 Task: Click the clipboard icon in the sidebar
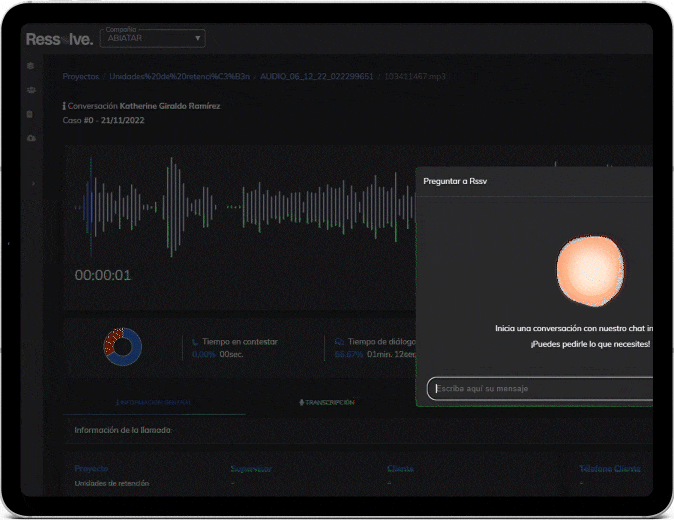pos(31,115)
